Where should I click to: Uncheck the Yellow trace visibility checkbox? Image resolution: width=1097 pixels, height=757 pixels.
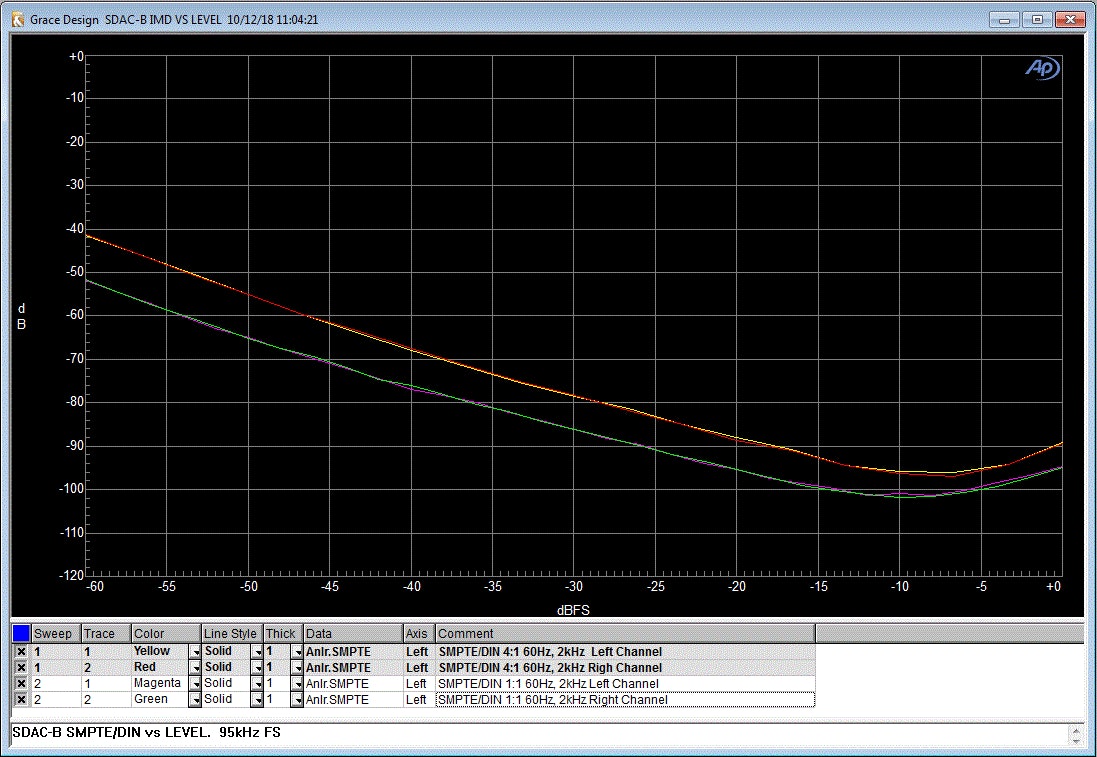tap(21, 651)
